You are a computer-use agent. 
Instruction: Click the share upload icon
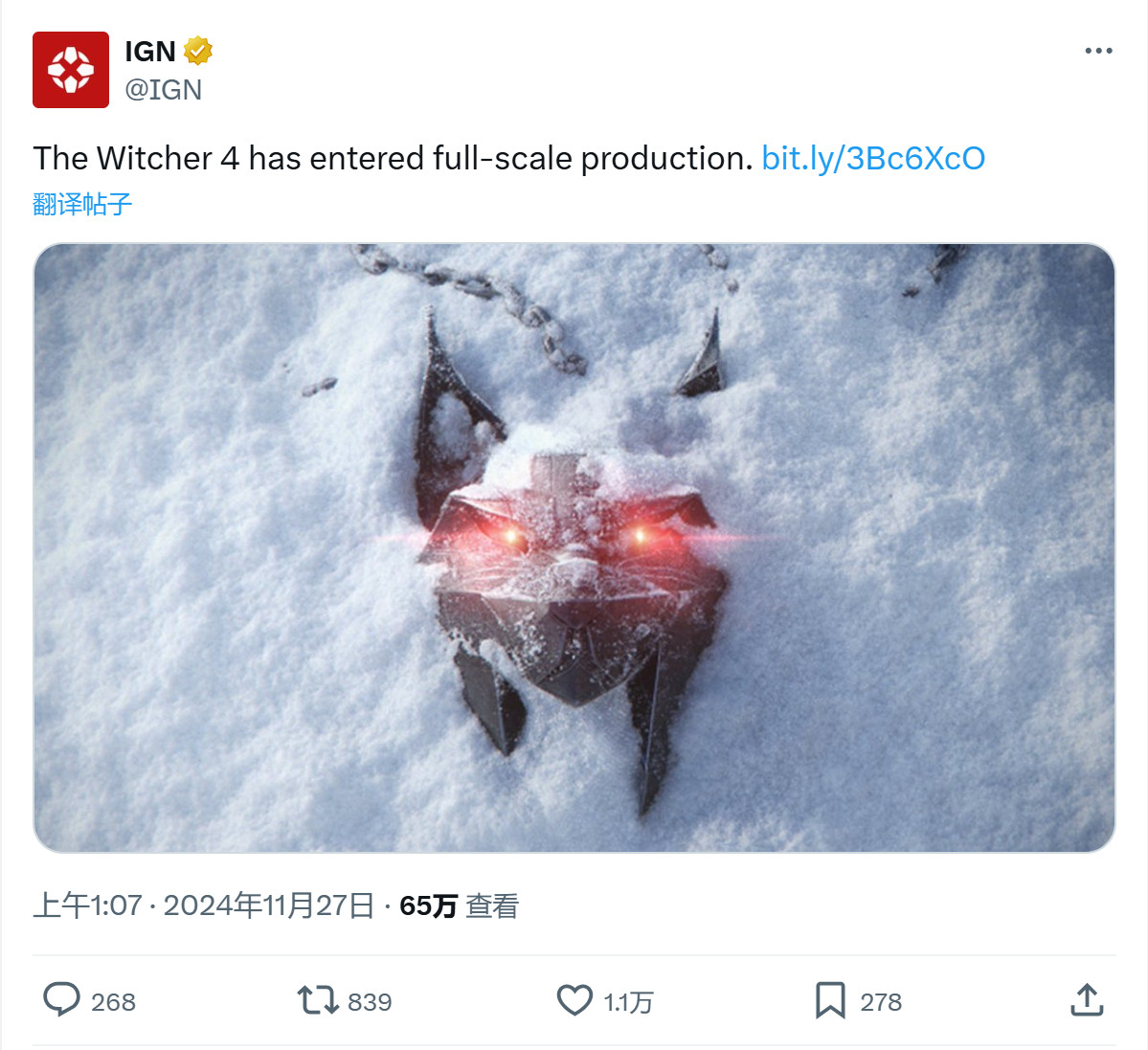tap(1087, 1000)
